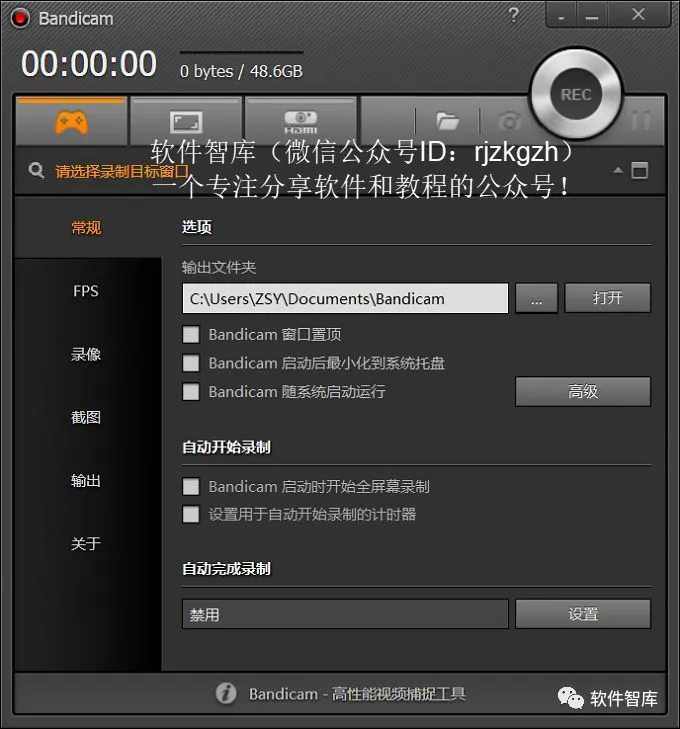Toggle 设置用于自动开始录制的计时器 checkbox

tap(191, 515)
